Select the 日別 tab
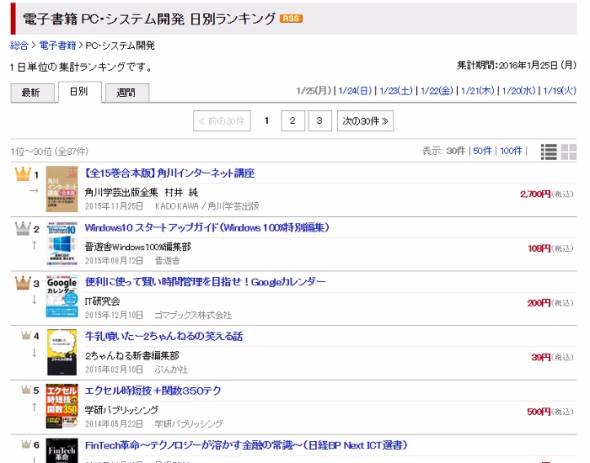Screen dimensions: 590x463 click(x=79, y=91)
